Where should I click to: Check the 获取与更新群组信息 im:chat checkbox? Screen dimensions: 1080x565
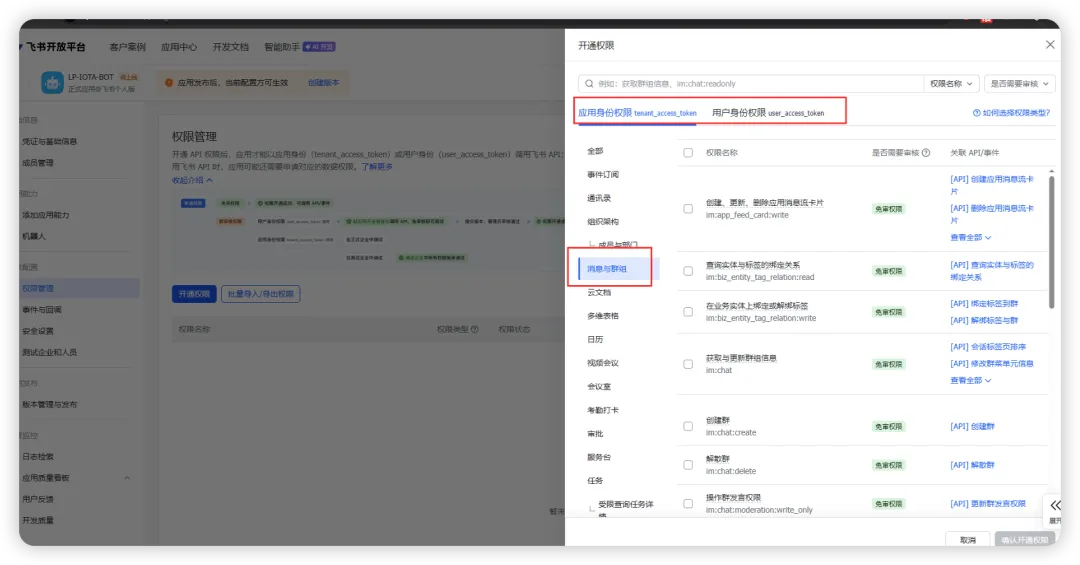[688, 364]
